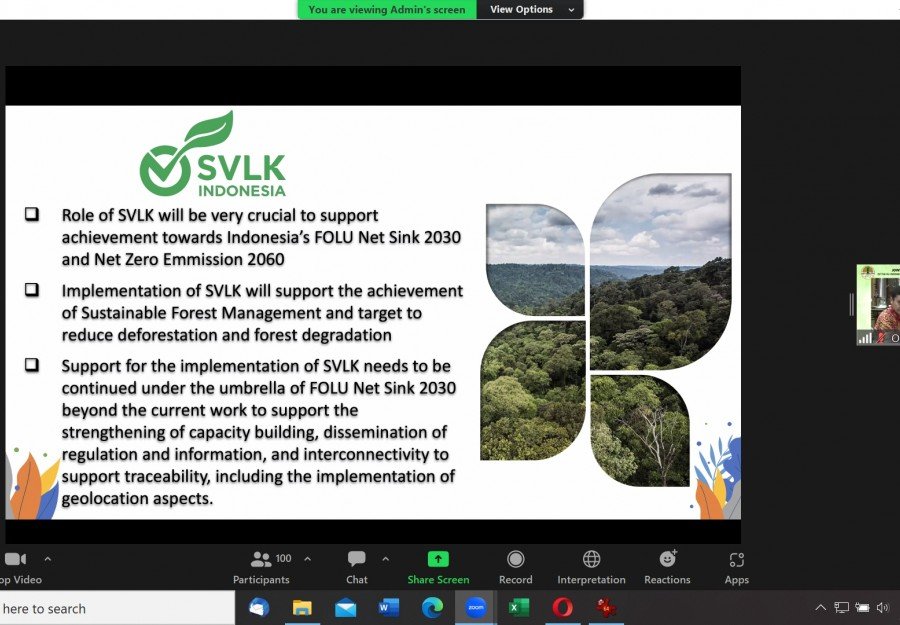Screen dimensions: 900x625
Task: Click the SVLK Indonesia logo on the slide
Action: tap(213, 154)
